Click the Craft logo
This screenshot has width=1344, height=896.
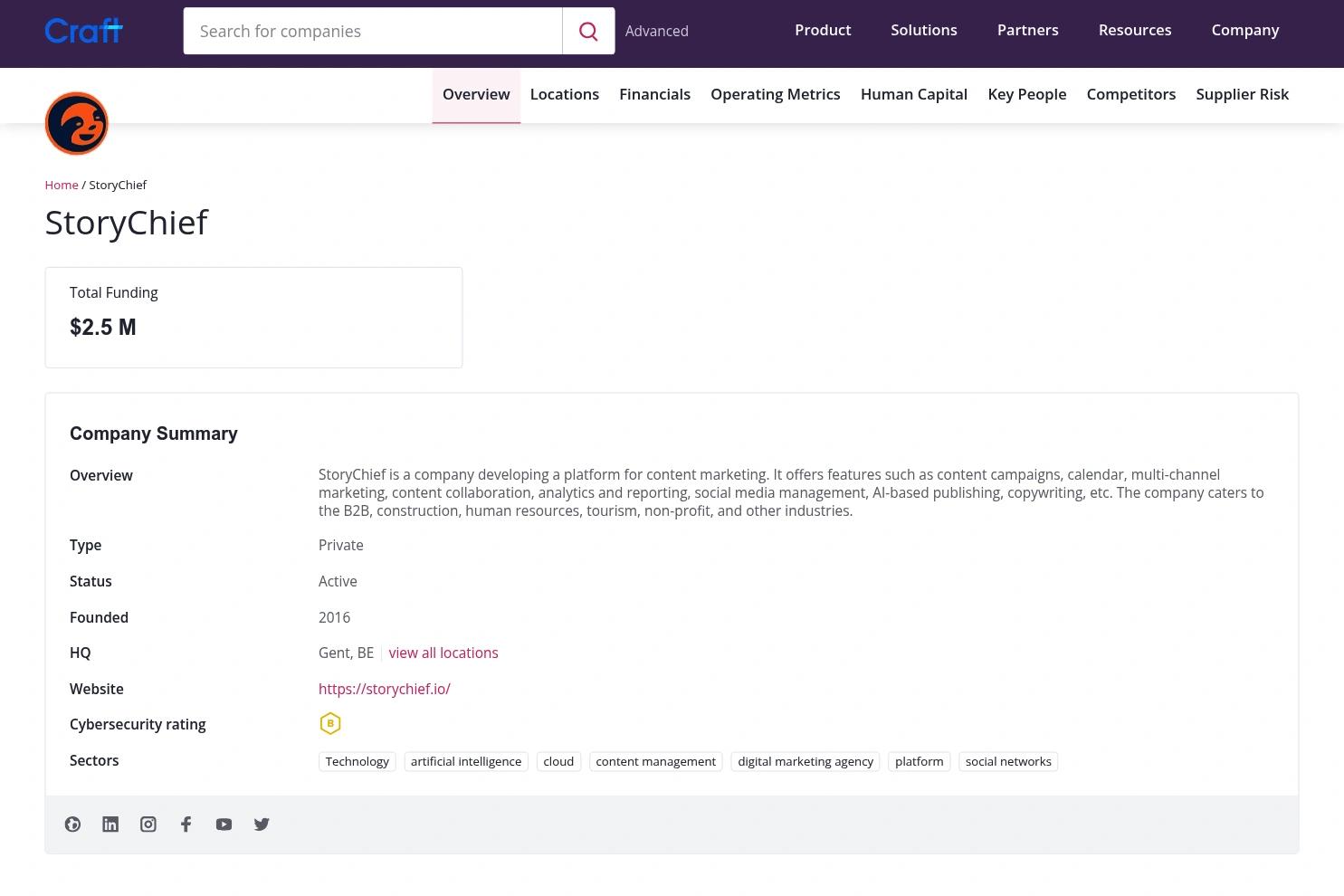click(x=83, y=30)
